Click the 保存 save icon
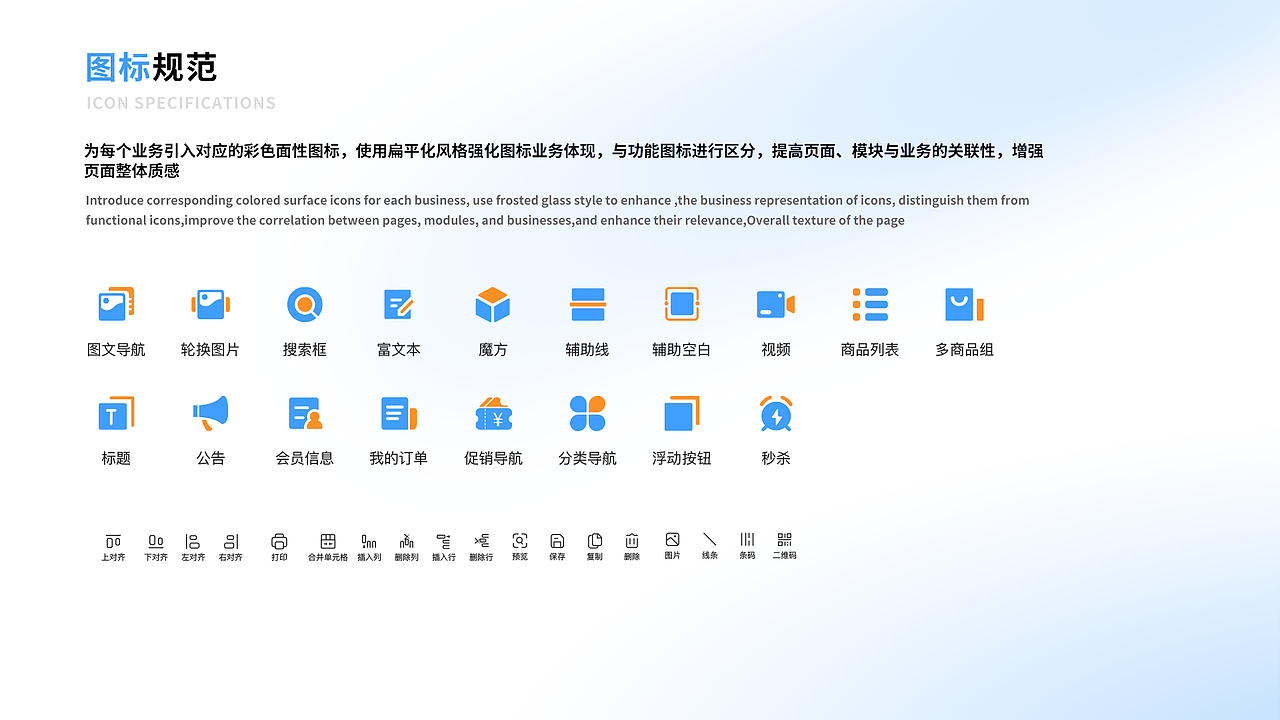Screen dimensions: 1280x720 coord(557,540)
